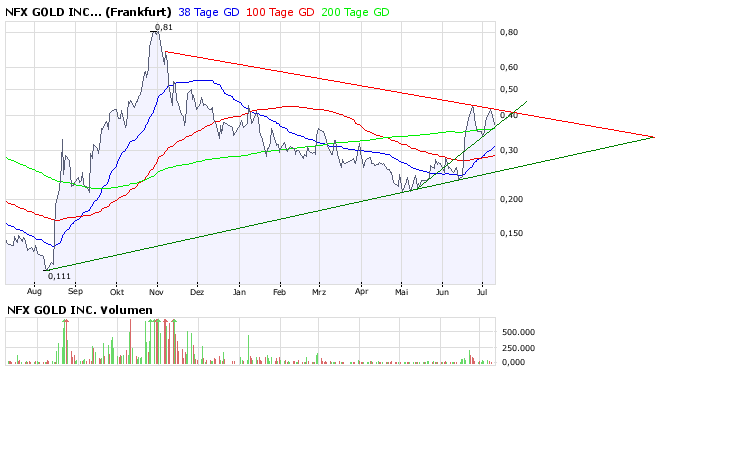Screen dimensions: 738x475
Task: Click the 500.000 volume axis value
Action: pos(518,332)
